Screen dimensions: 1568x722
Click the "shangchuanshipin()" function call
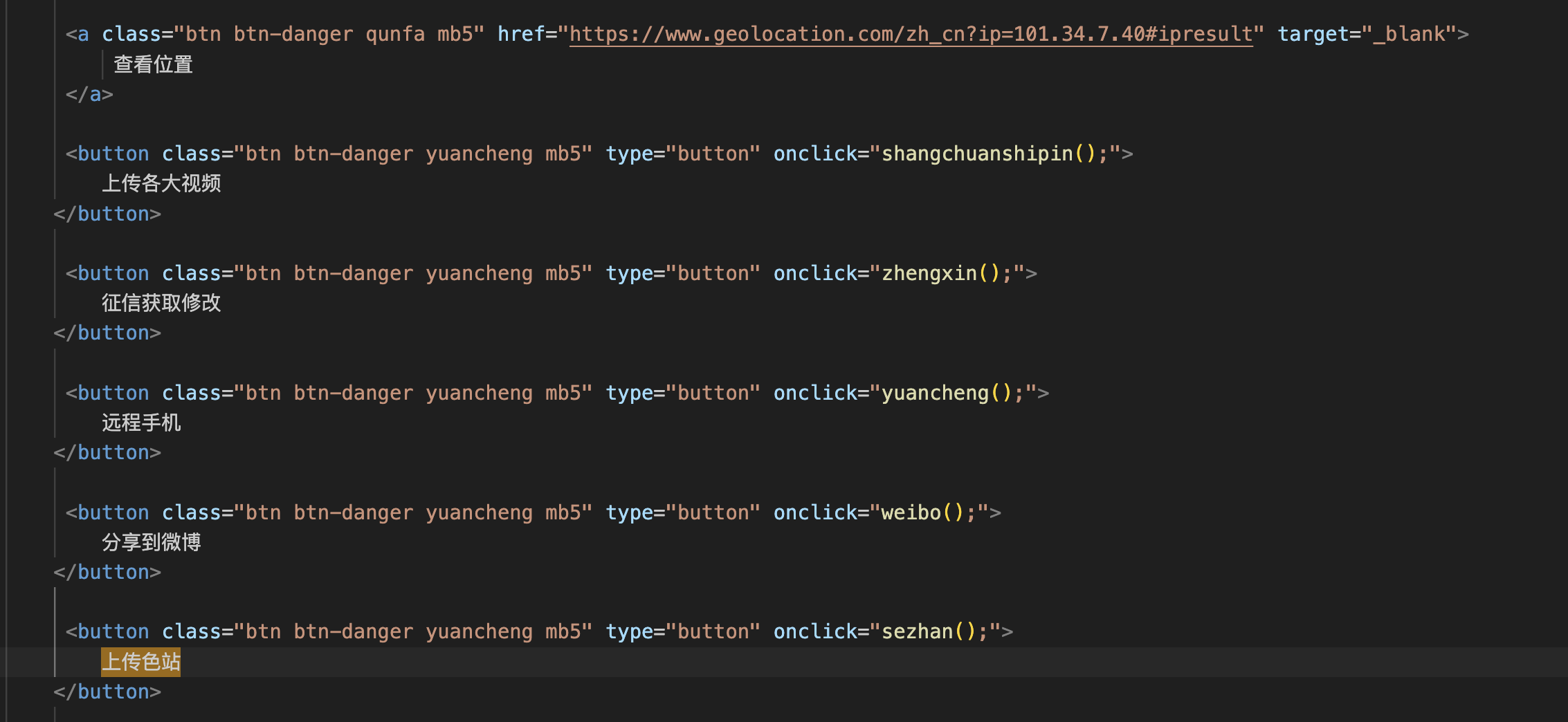(x=989, y=154)
